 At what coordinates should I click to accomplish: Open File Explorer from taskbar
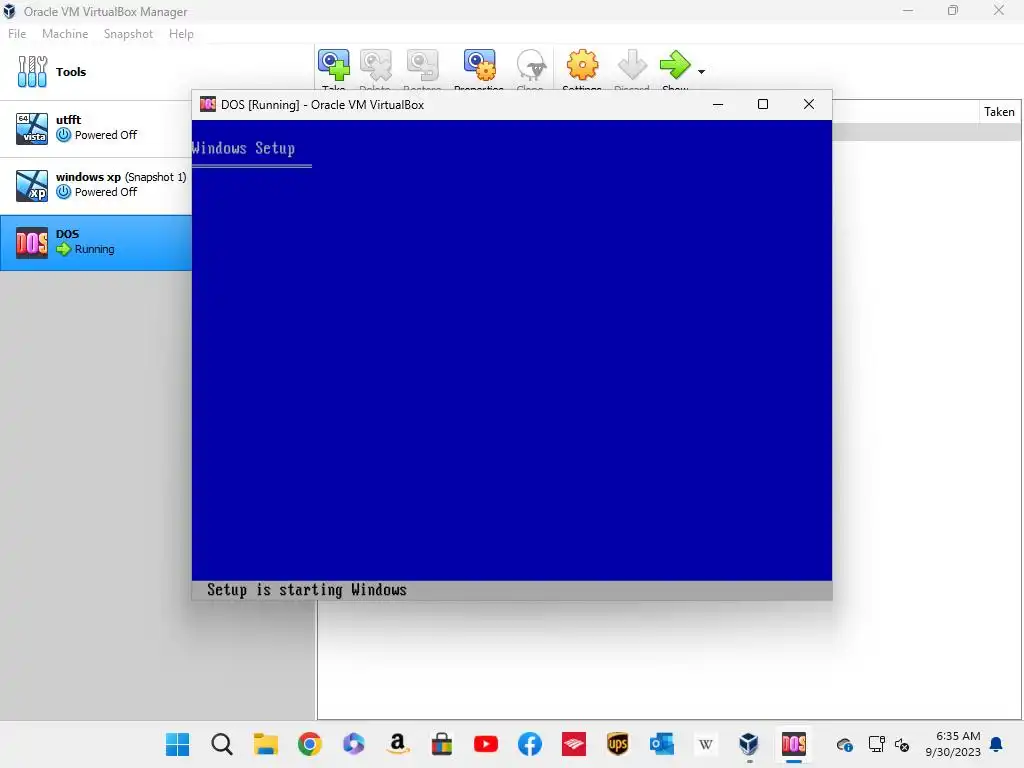(x=266, y=744)
